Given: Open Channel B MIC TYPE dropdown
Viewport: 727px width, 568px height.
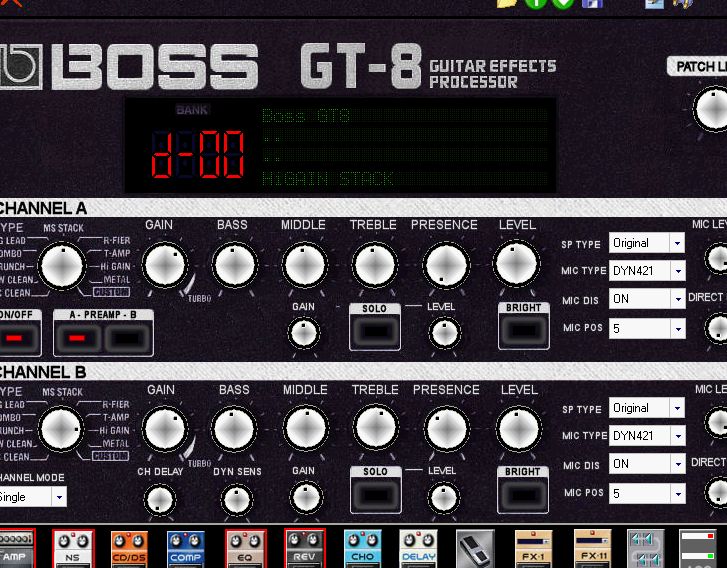Looking at the screenshot, I should coord(647,436).
